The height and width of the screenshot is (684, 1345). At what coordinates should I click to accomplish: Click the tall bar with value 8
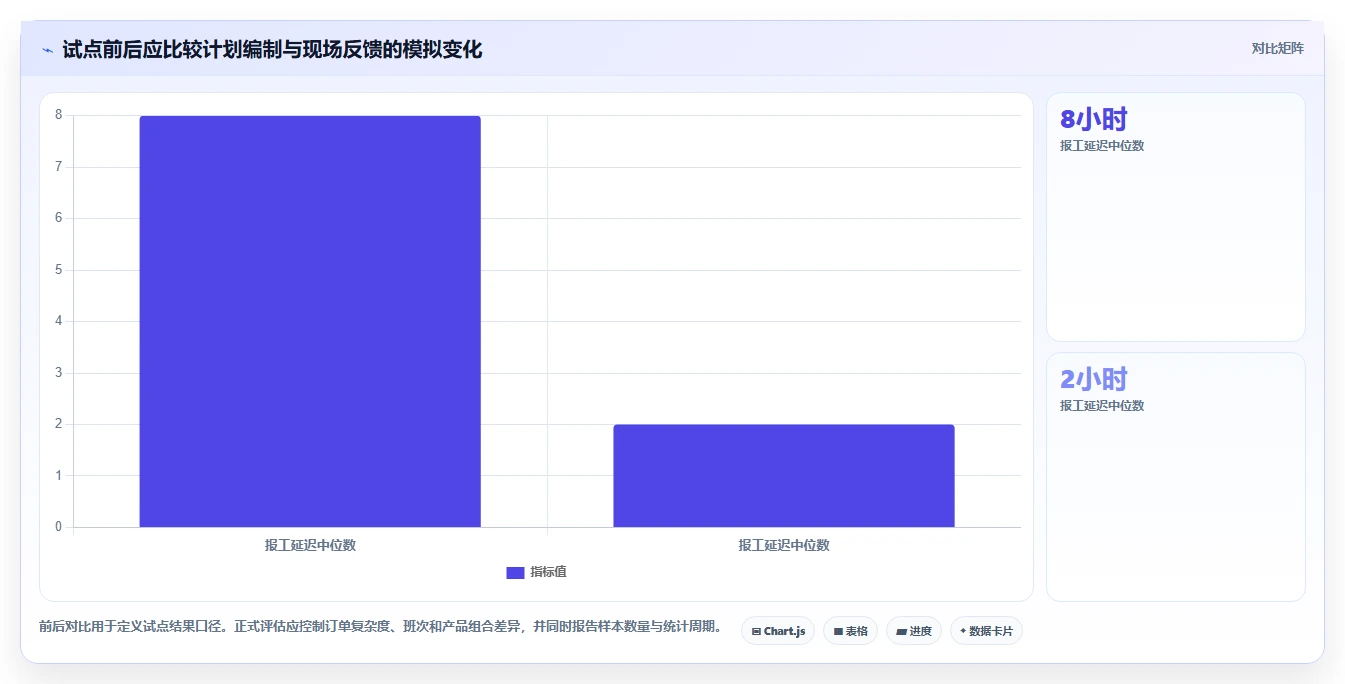(310, 321)
